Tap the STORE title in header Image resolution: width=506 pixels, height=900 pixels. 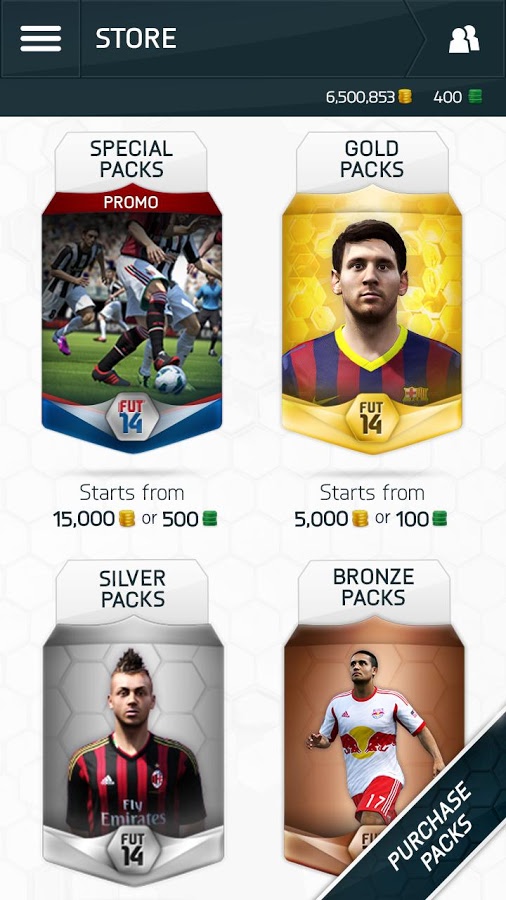[x=136, y=38]
